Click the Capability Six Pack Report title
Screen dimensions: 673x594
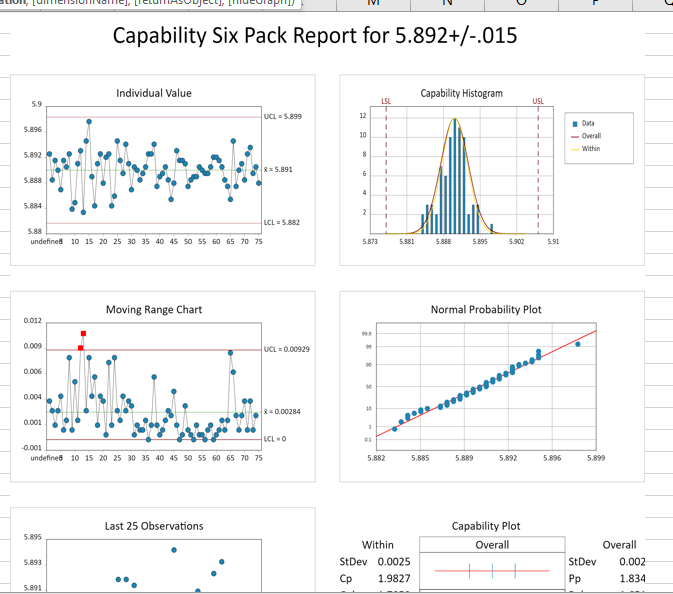(315, 38)
